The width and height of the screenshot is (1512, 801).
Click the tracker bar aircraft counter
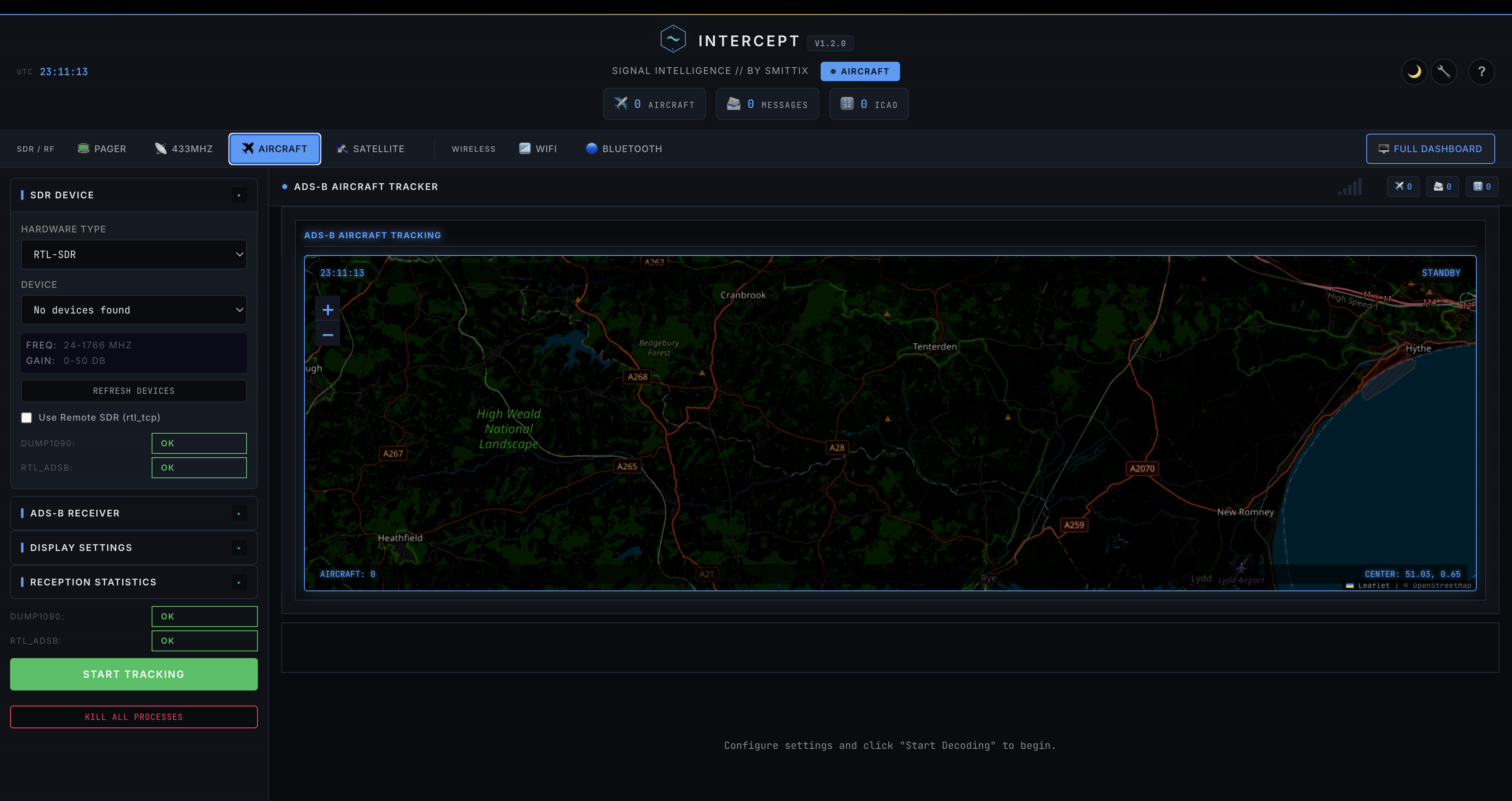[x=1403, y=187]
